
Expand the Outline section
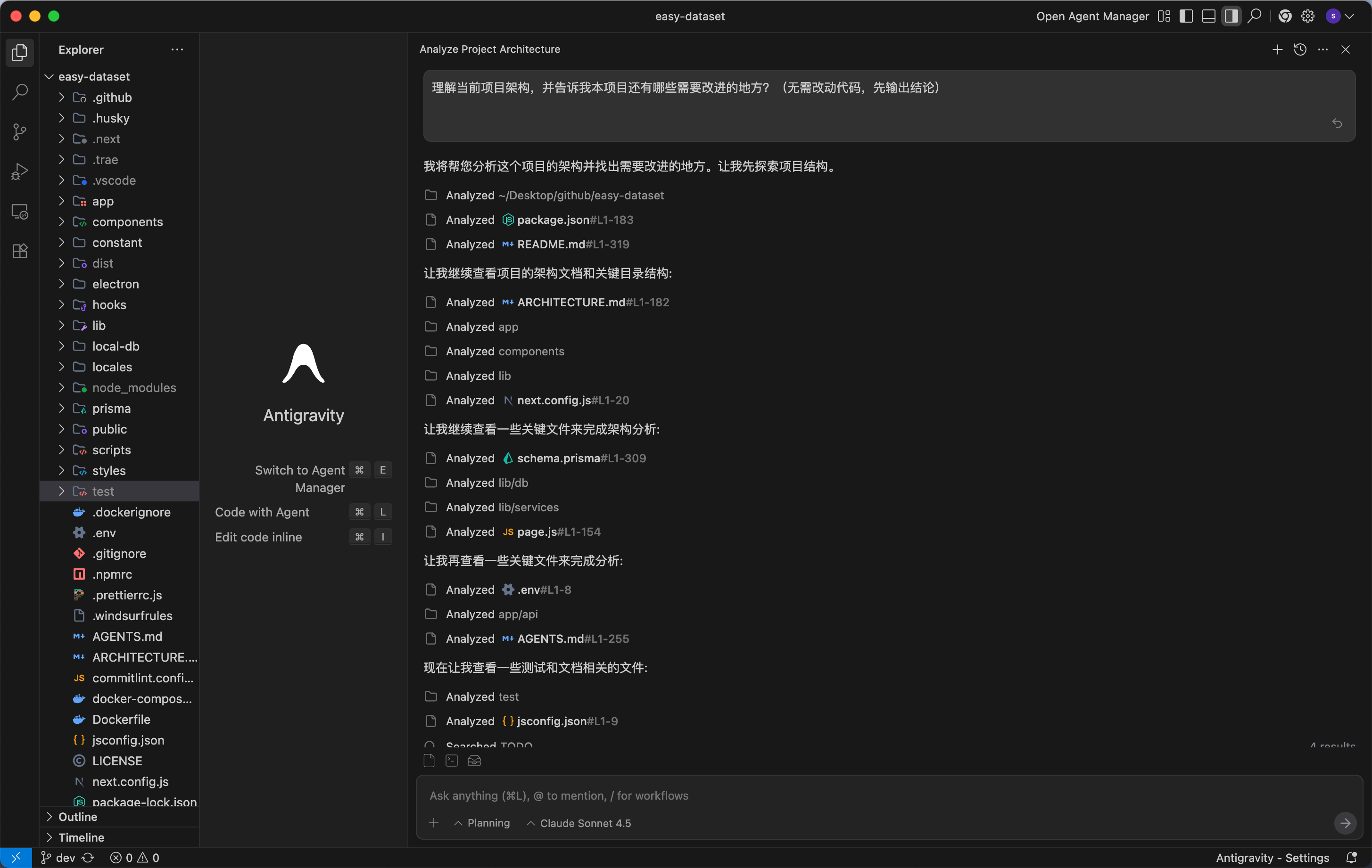(x=77, y=816)
